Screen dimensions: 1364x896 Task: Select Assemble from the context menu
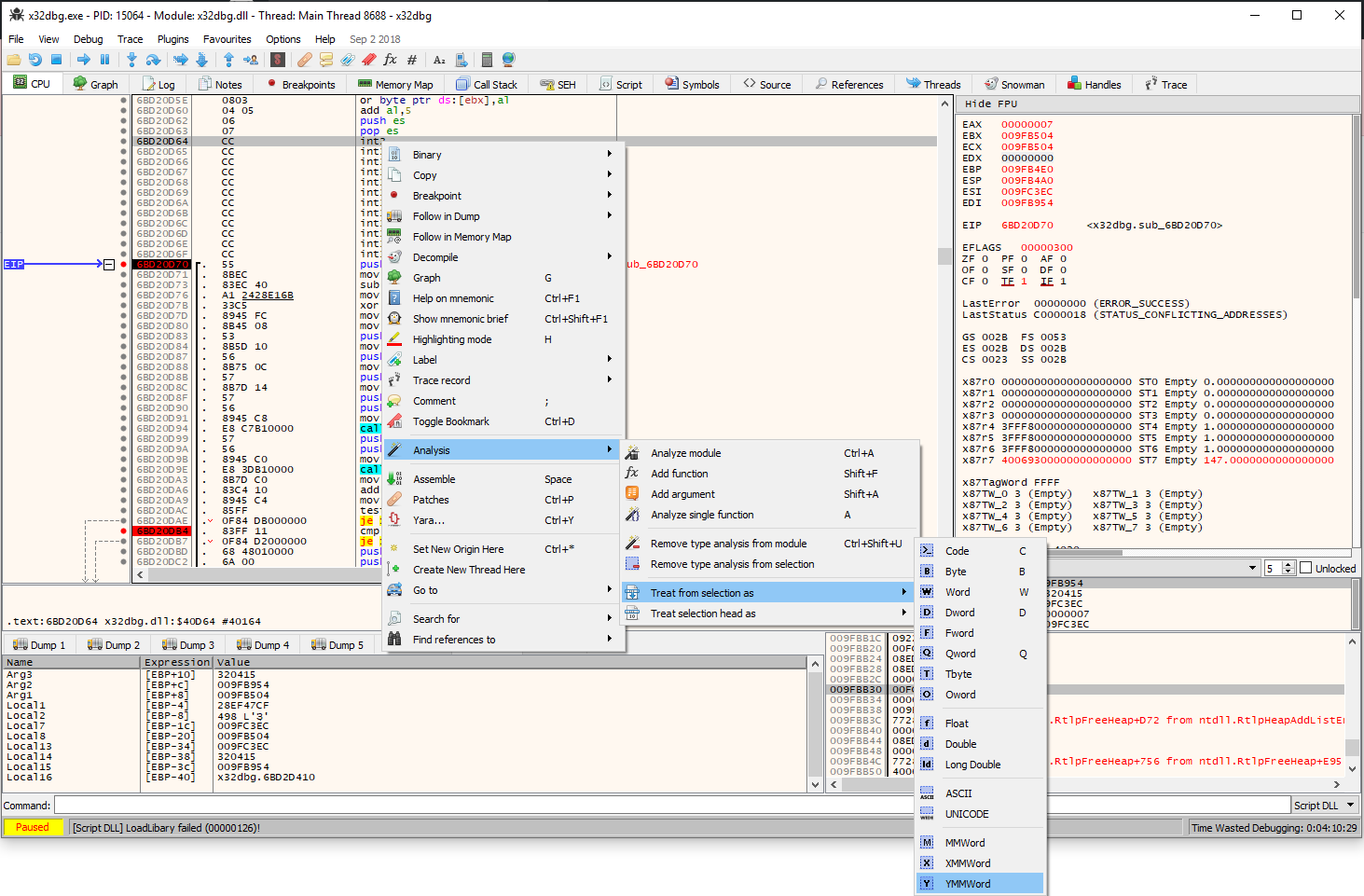(x=503, y=479)
